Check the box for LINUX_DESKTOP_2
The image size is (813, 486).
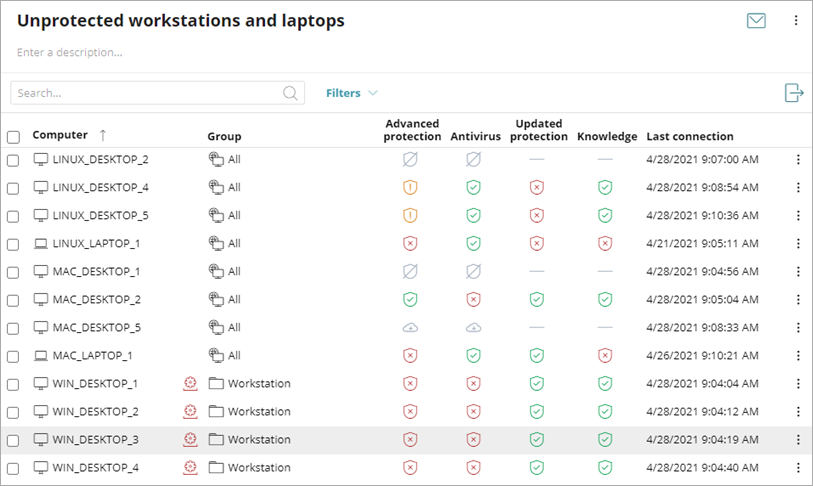[x=13, y=160]
